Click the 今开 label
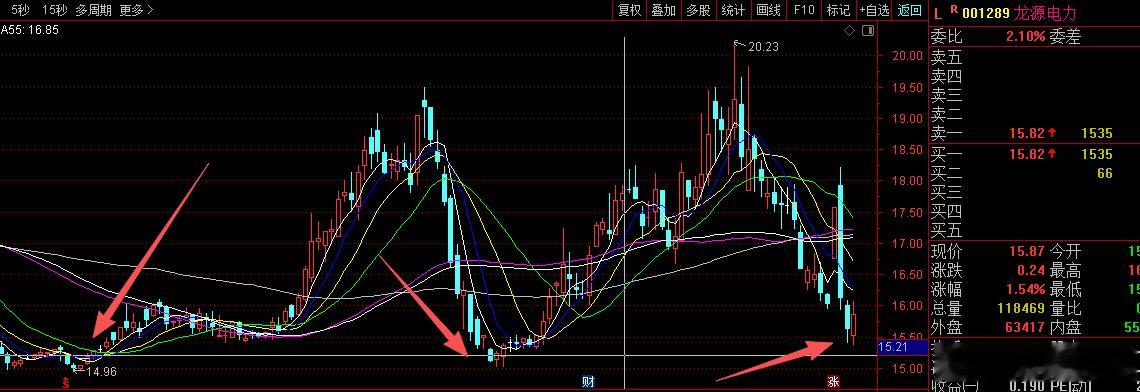 point(1065,252)
